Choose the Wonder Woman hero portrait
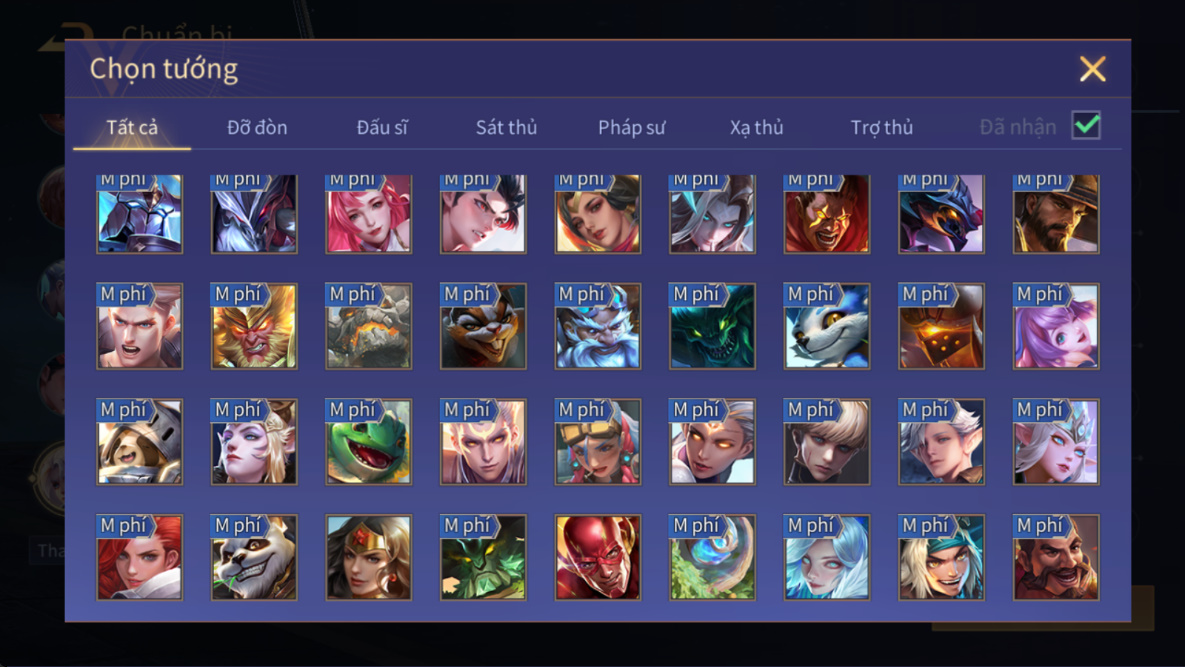The image size is (1185, 667). pyautogui.click(x=368, y=557)
